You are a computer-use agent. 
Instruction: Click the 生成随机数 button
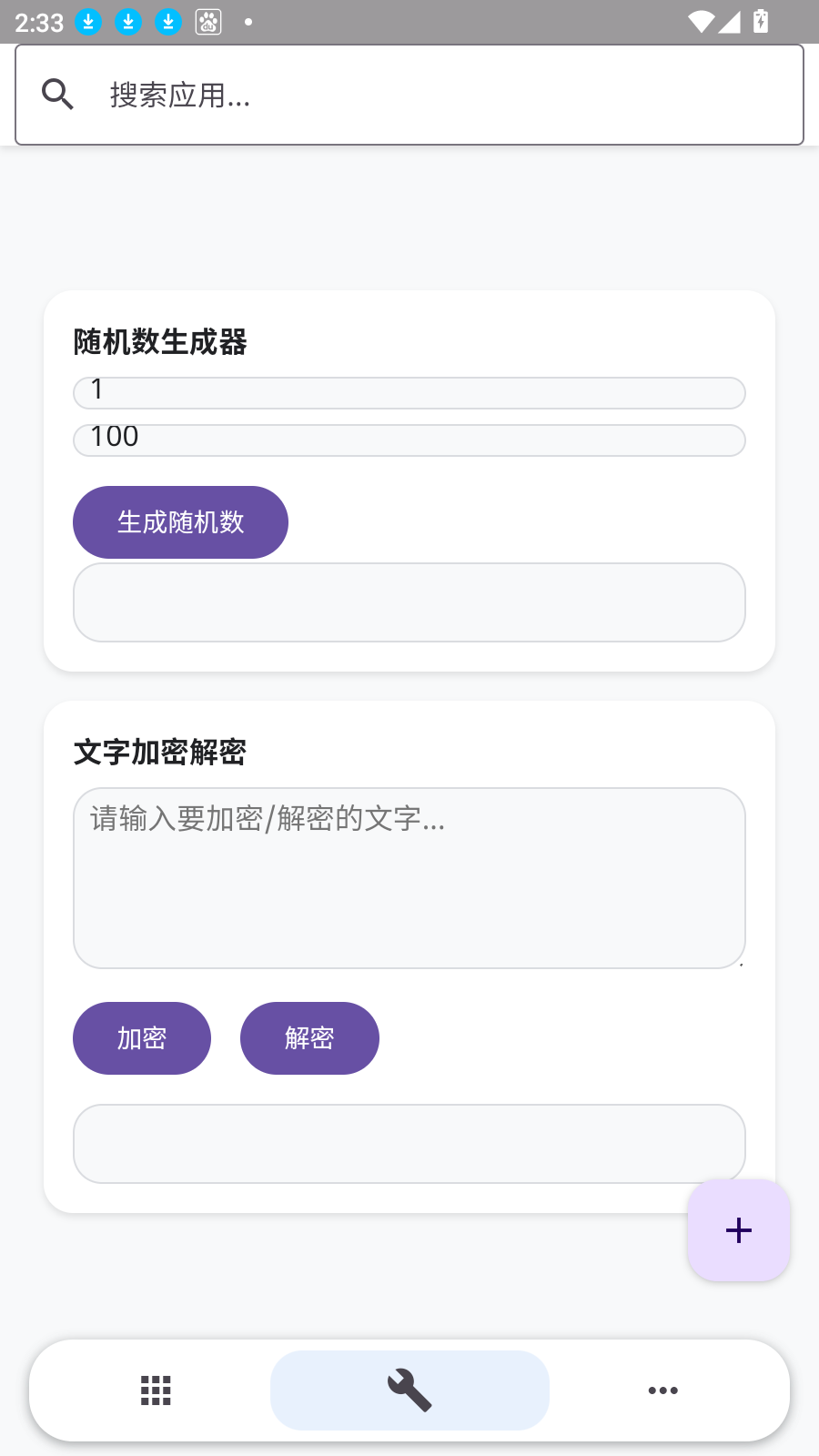(x=180, y=522)
